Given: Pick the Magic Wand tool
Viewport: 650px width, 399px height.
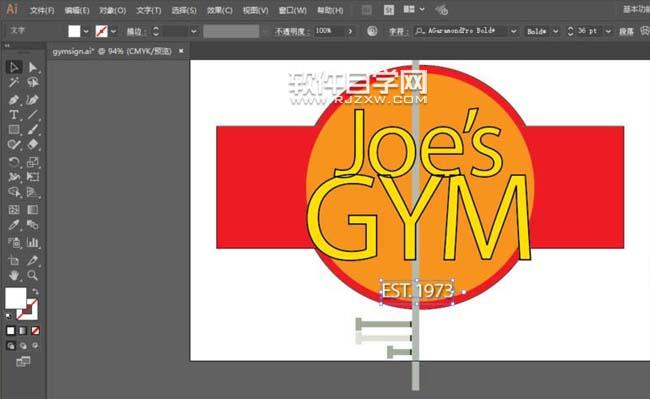Looking at the screenshot, I should point(14,82).
